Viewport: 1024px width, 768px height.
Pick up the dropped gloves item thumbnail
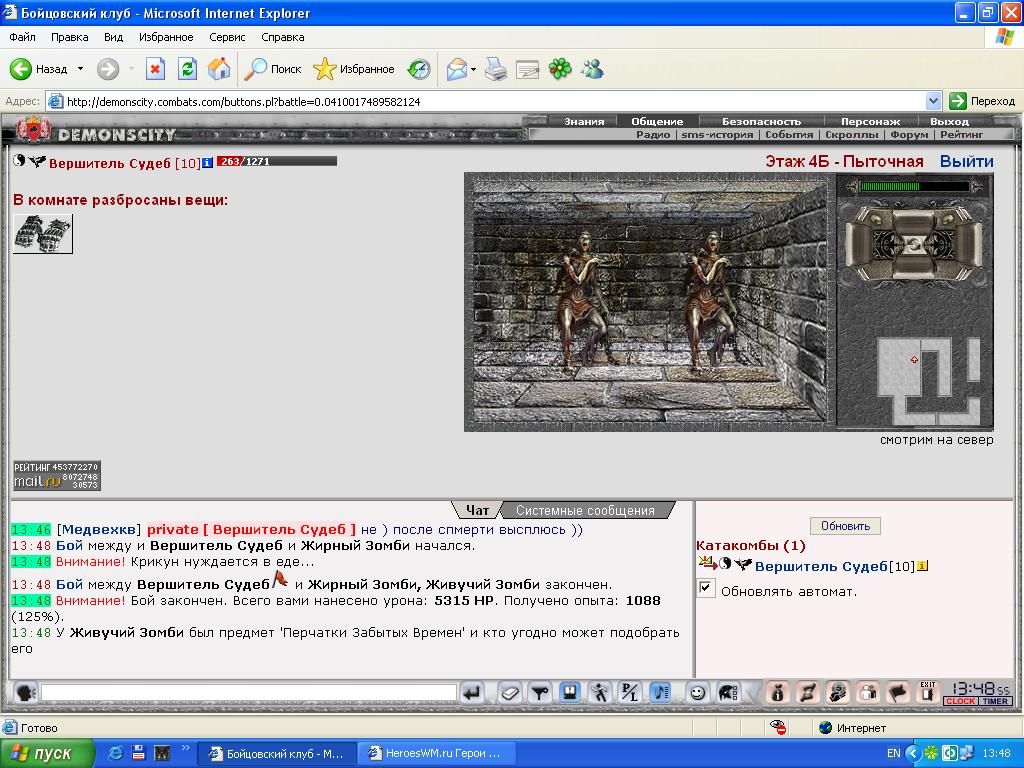tap(43, 234)
